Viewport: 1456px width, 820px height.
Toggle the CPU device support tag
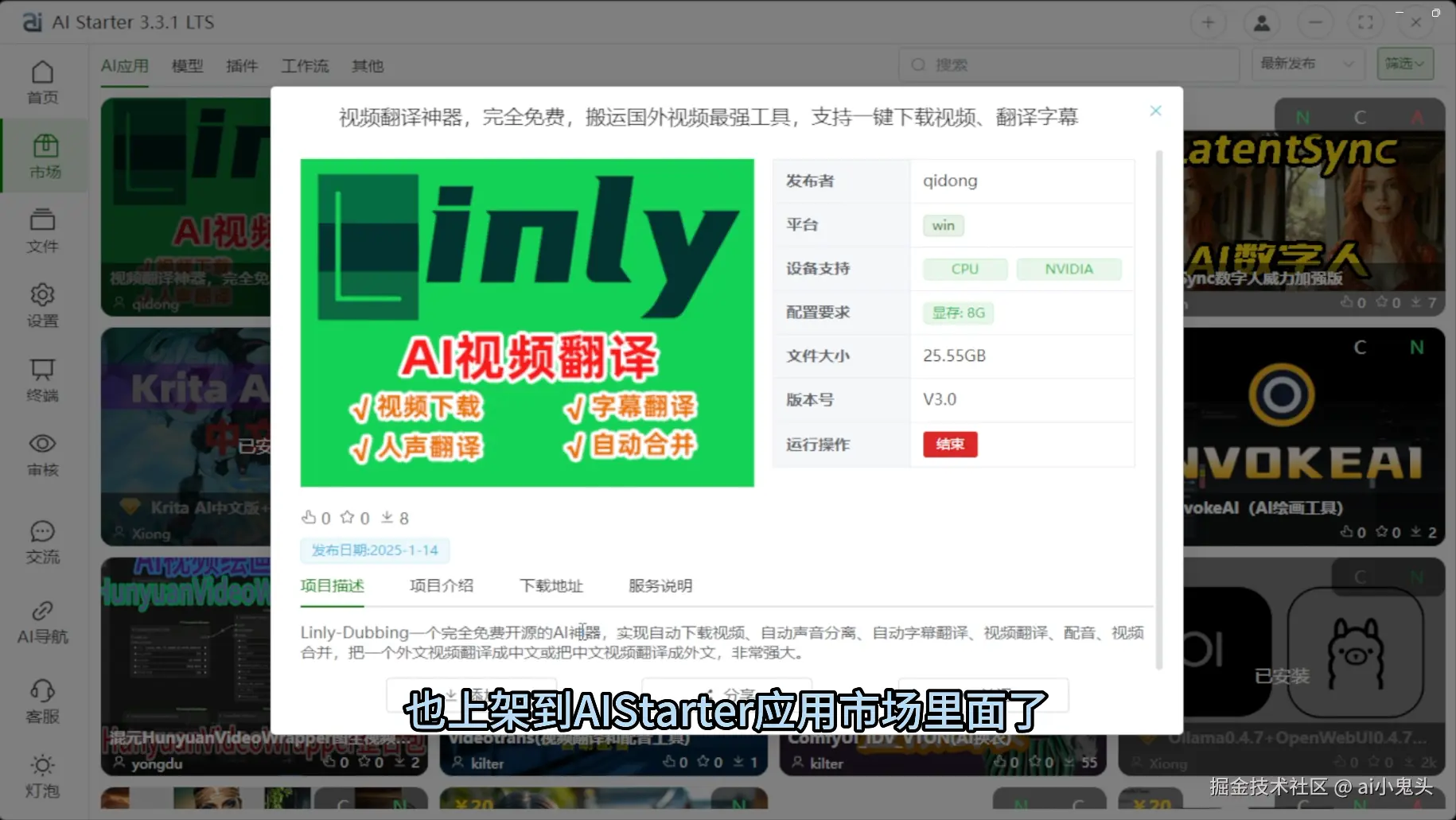[964, 269]
